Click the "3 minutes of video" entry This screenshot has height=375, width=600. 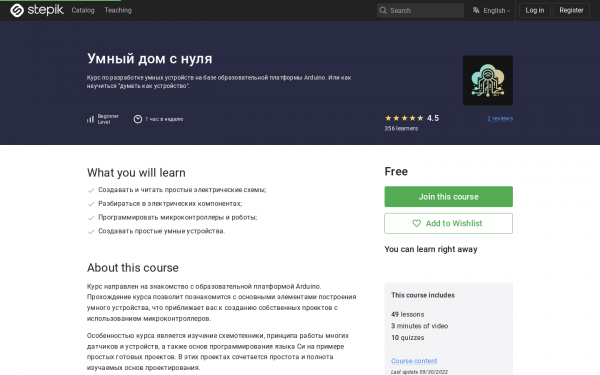tap(419, 326)
